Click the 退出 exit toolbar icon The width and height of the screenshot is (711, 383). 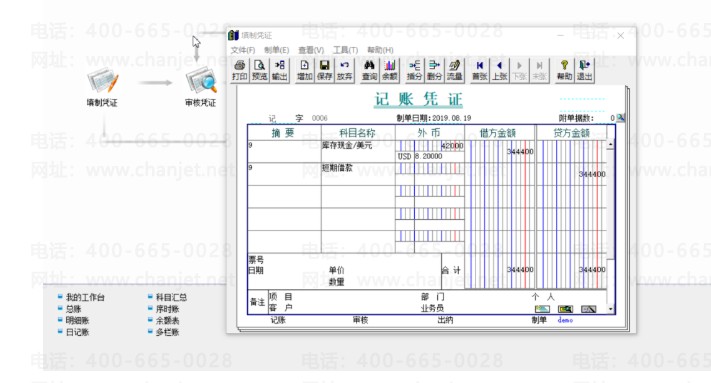click(584, 71)
